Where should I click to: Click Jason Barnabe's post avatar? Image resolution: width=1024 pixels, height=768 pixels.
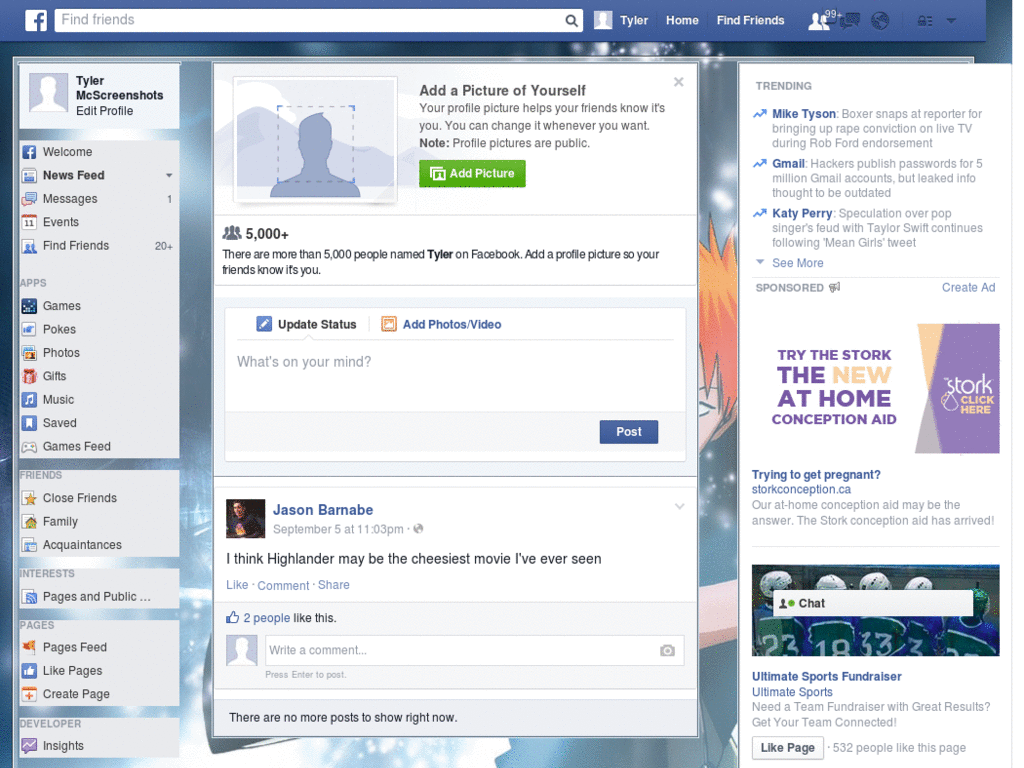click(246, 519)
